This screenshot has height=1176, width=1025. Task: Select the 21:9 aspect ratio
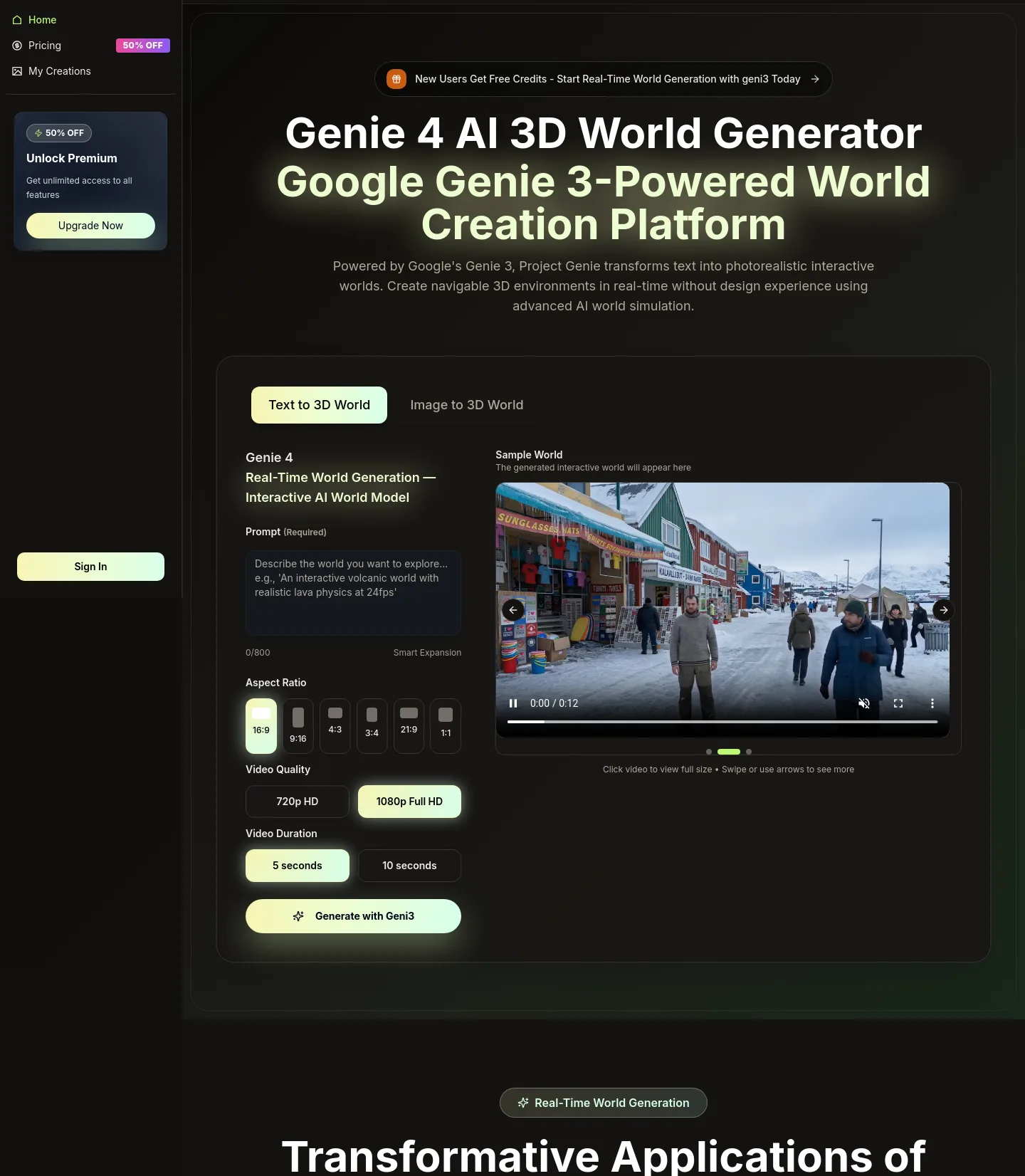[409, 726]
